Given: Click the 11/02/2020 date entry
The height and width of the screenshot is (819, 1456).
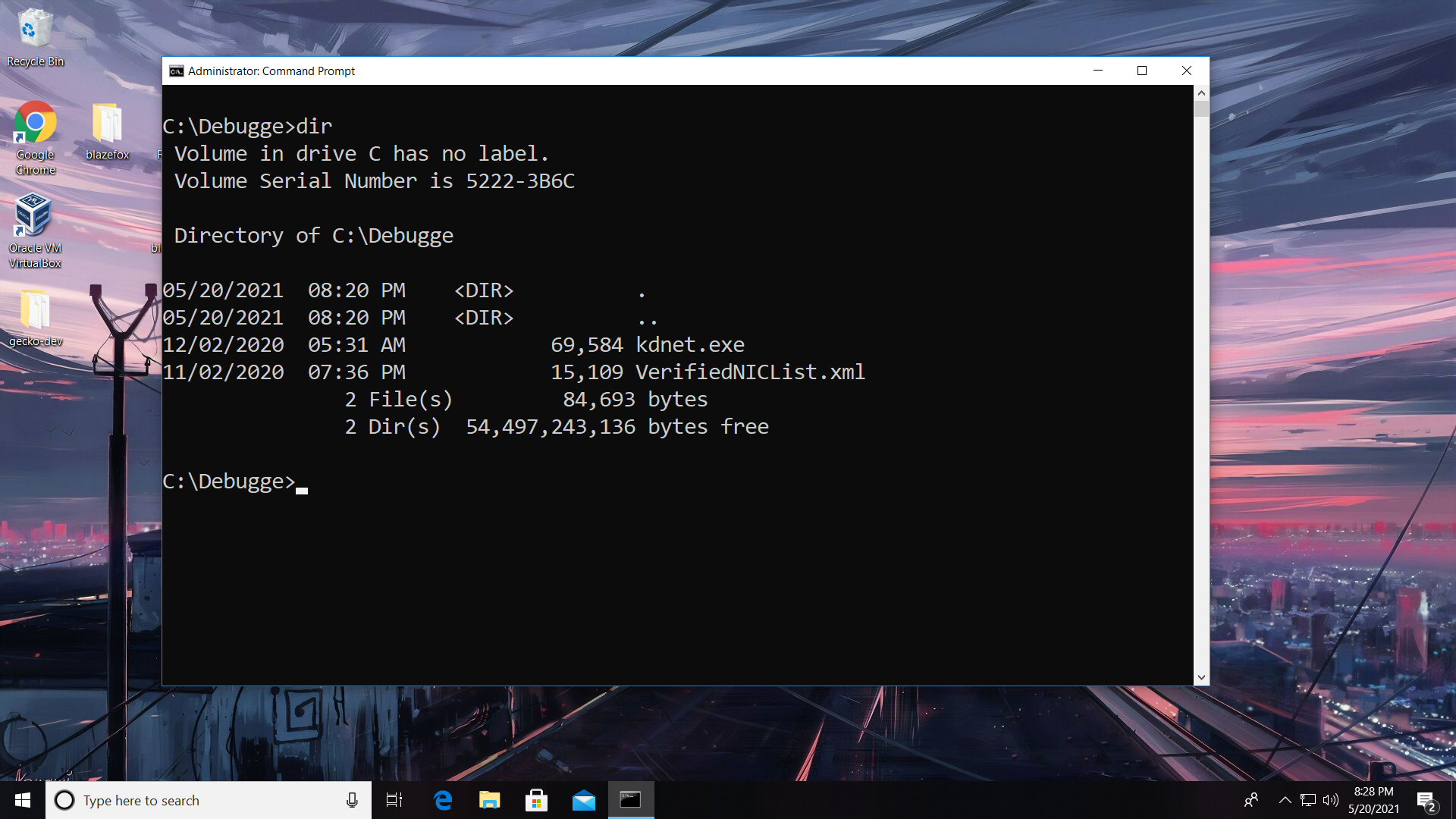Looking at the screenshot, I should [223, 372].
